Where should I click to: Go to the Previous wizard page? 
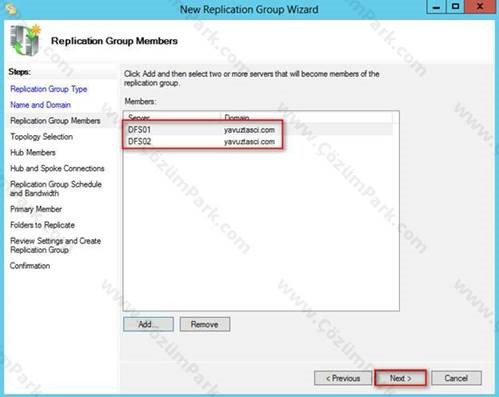pos(343,378)
